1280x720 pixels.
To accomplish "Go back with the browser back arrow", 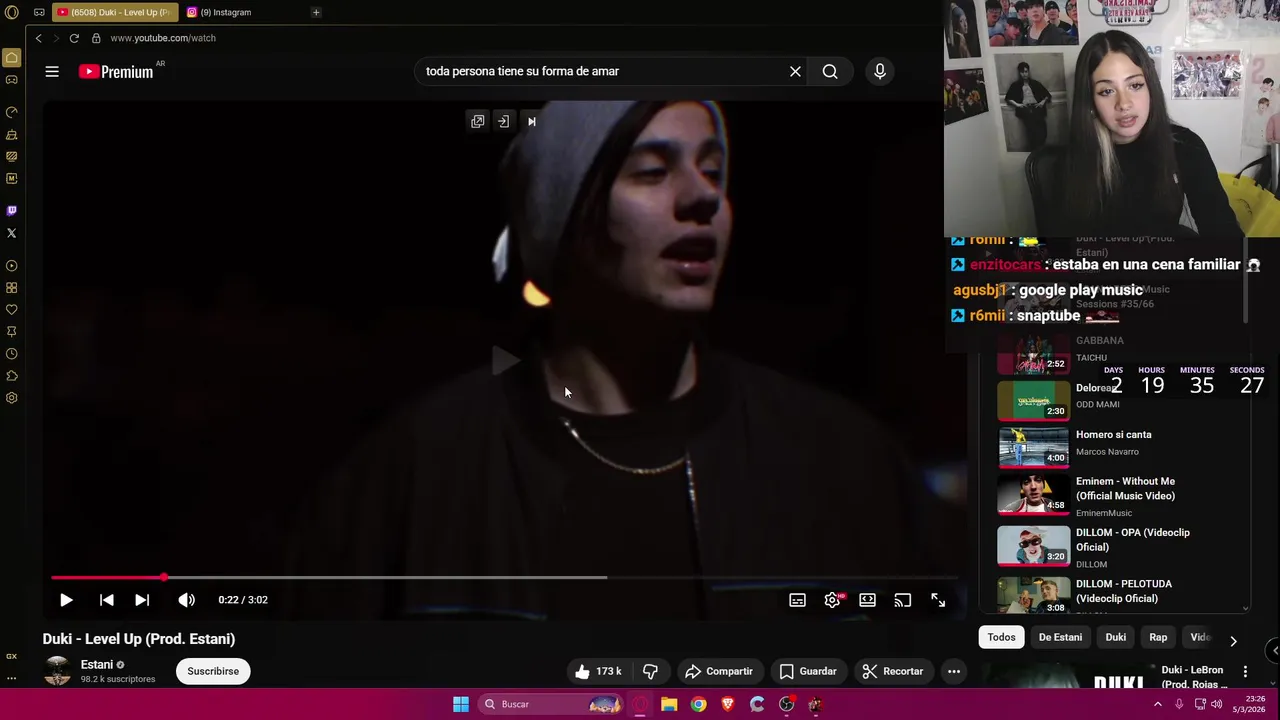I will click(38, 38).
